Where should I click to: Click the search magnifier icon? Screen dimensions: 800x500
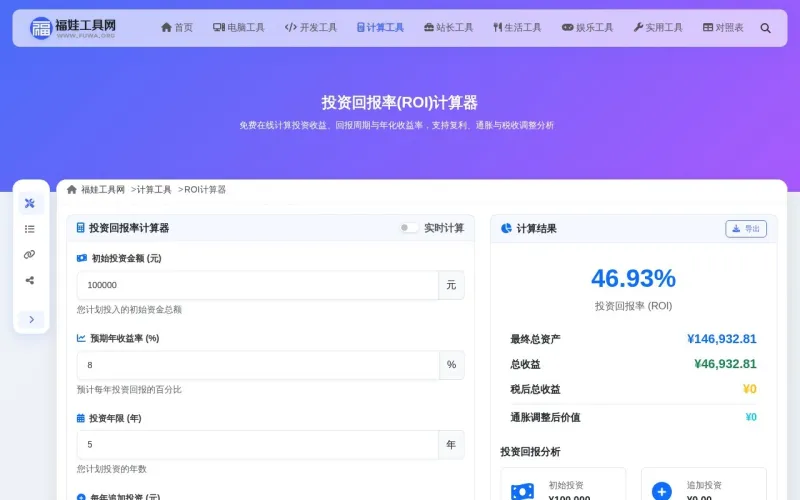pyautogui.click(x=765, y=28)
